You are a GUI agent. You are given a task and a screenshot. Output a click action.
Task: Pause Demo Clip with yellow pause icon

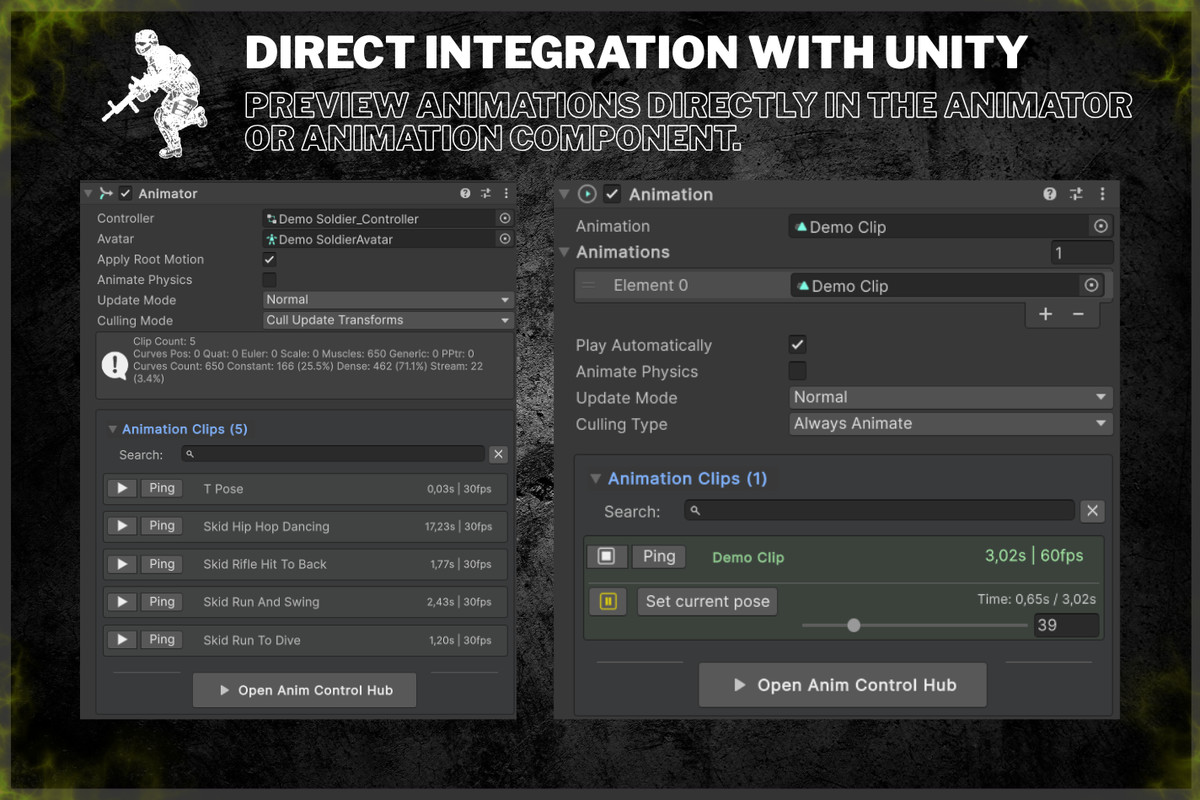click(608, 601)
